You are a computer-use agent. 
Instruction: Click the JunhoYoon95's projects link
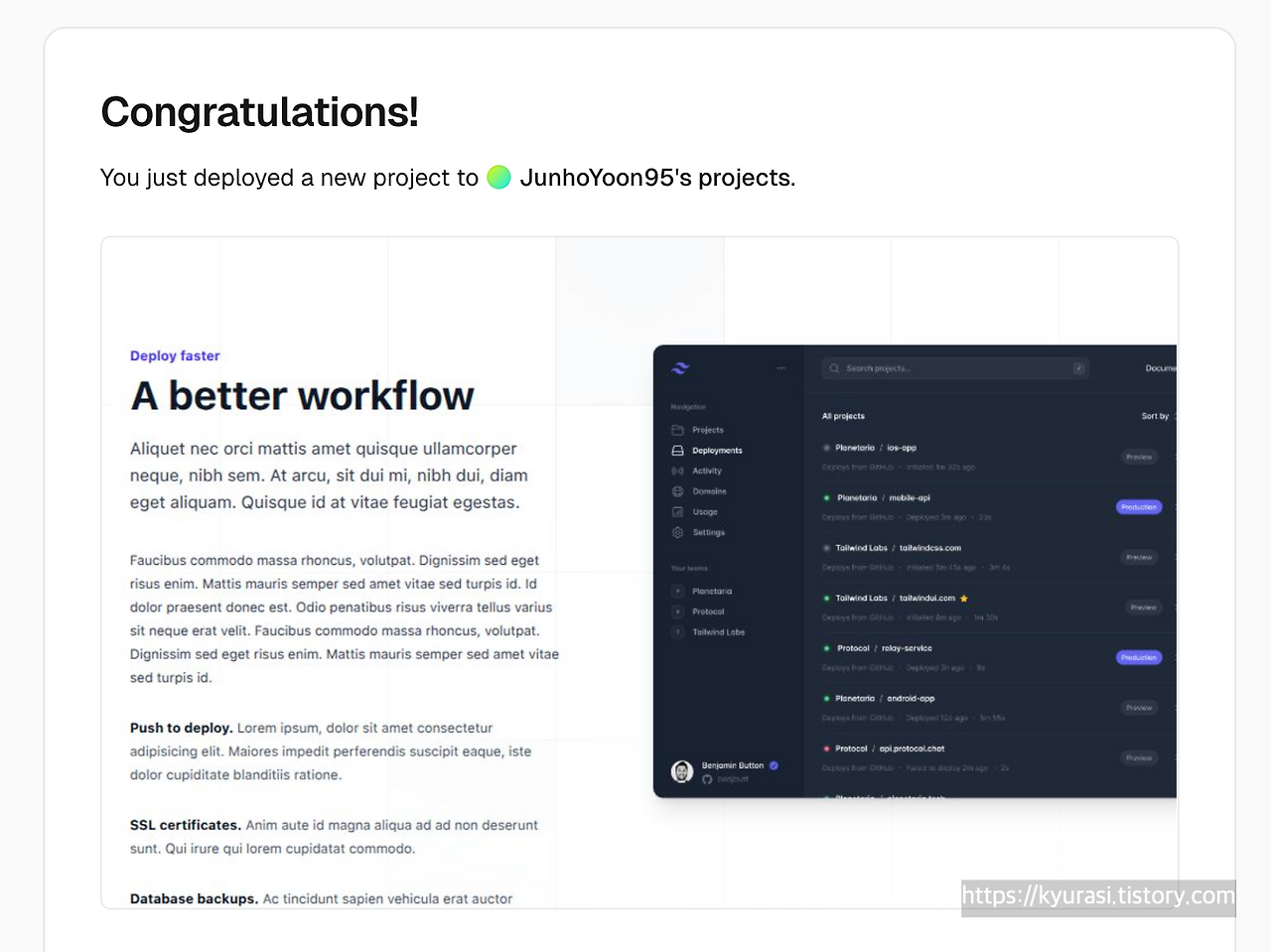(656, 178)
